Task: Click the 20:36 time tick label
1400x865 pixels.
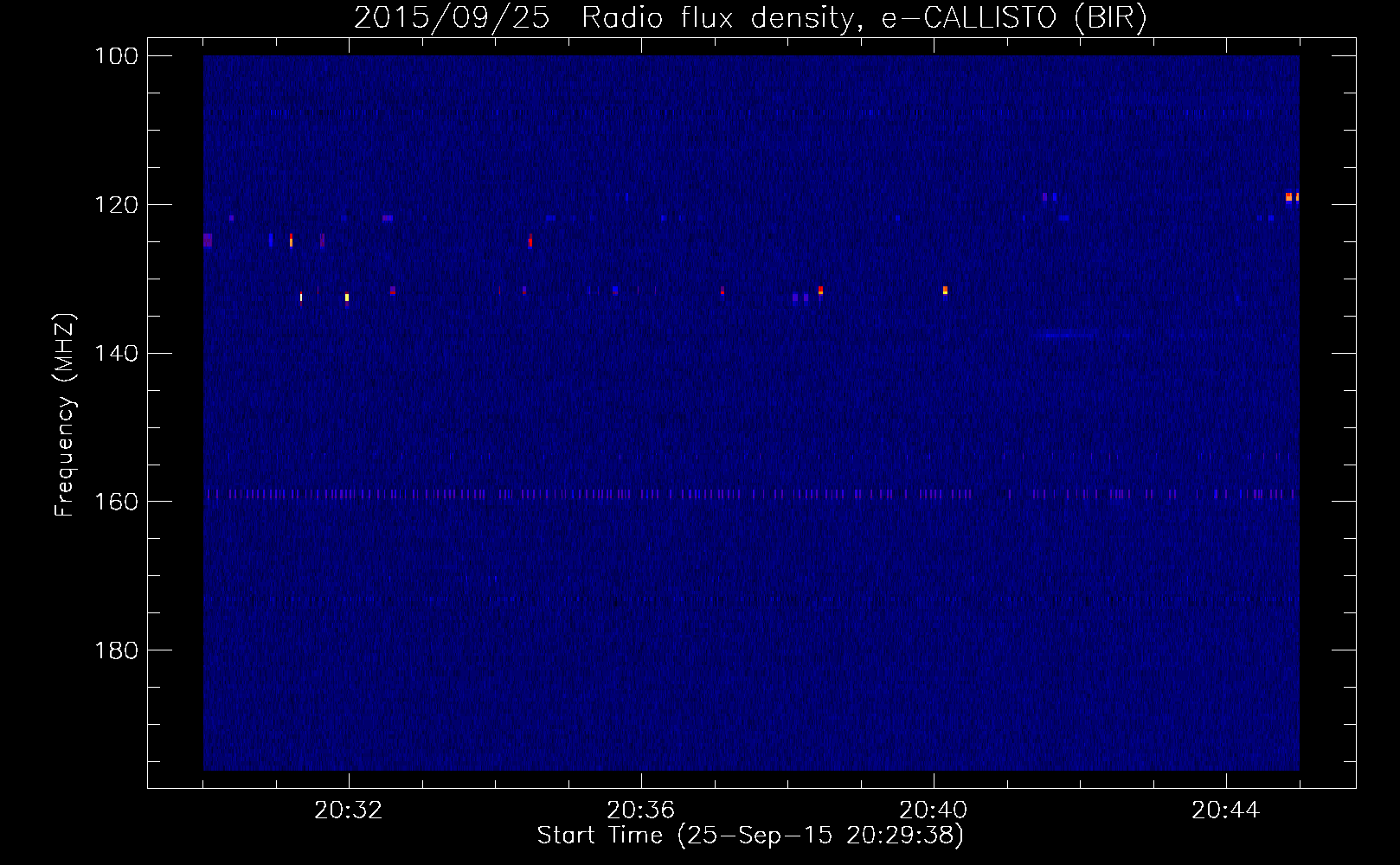Action: tap(641, 811)
